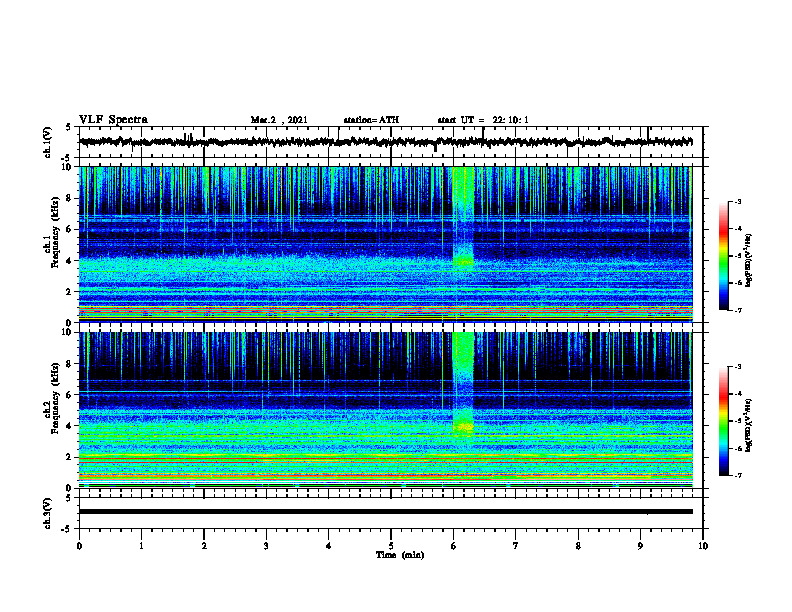Click the ch.1 voltage waveform trace
792x612 pixels.
(x=385, y=142)
